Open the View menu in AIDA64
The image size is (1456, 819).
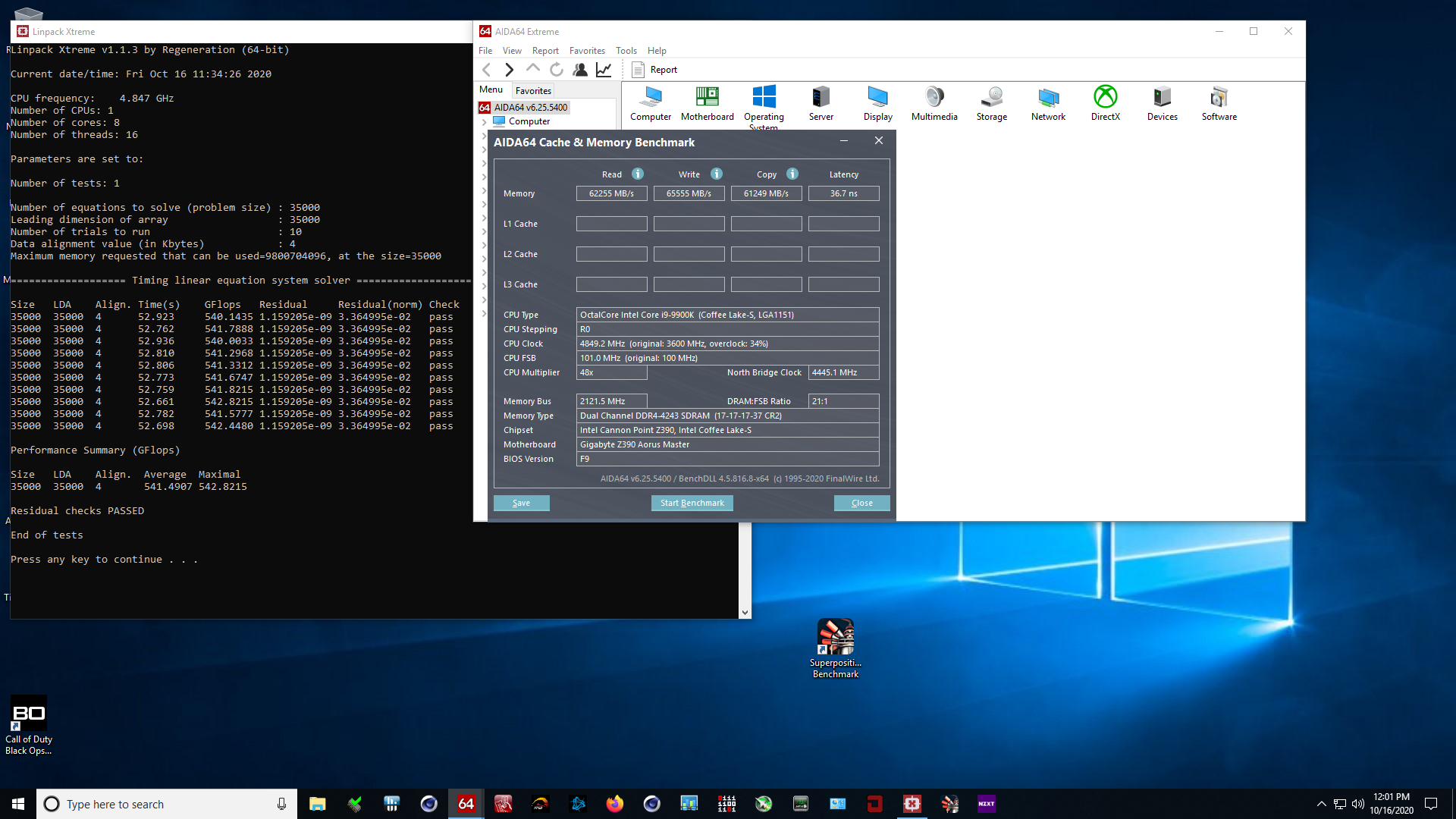pyautogui.click(x=512, y=51)
